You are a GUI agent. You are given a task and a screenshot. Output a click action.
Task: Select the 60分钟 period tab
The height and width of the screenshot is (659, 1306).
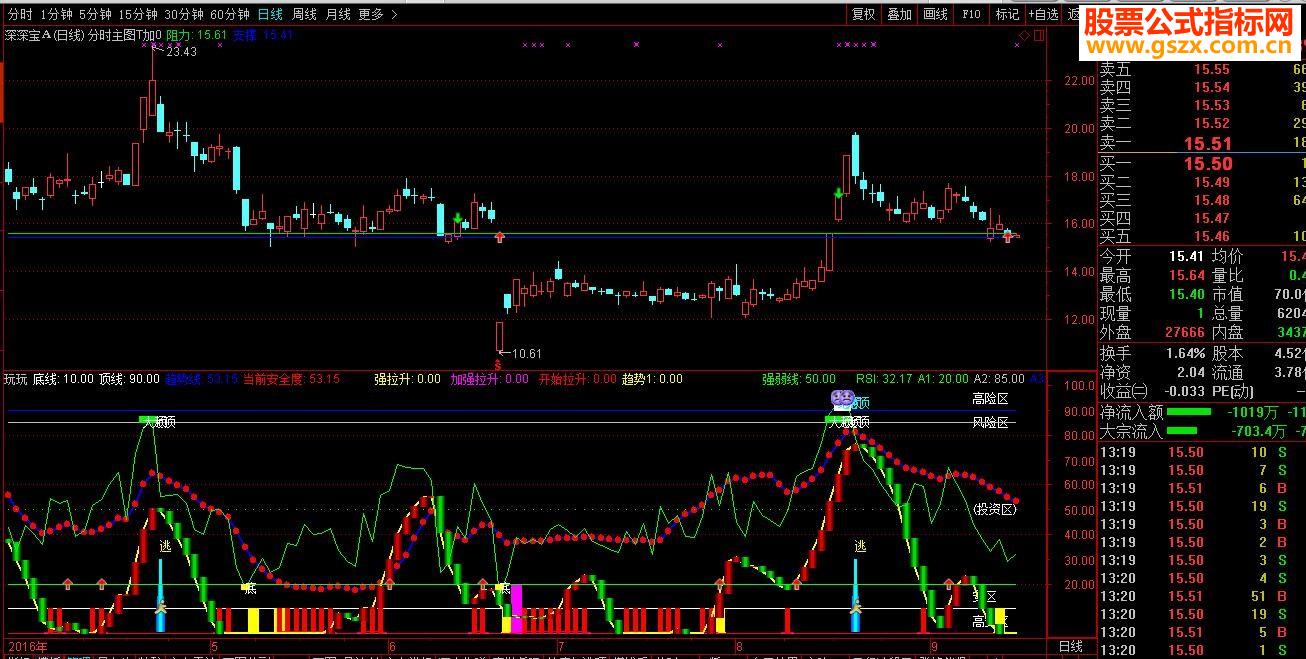[230, 14]
